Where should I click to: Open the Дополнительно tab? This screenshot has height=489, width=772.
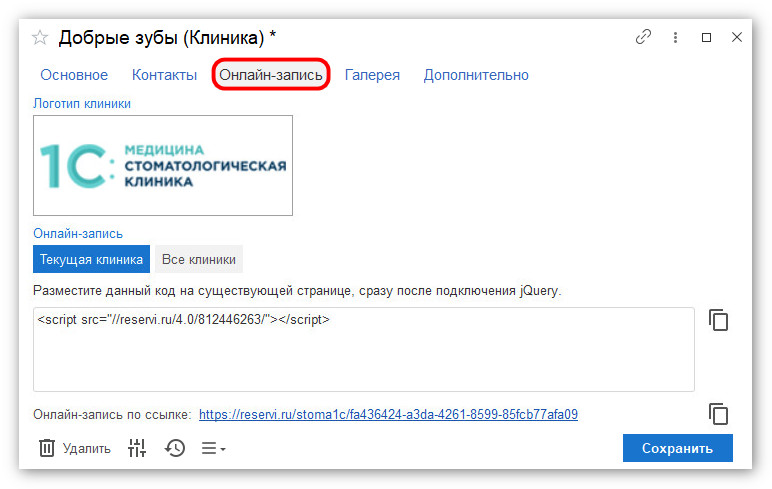[x=476, y=75]
